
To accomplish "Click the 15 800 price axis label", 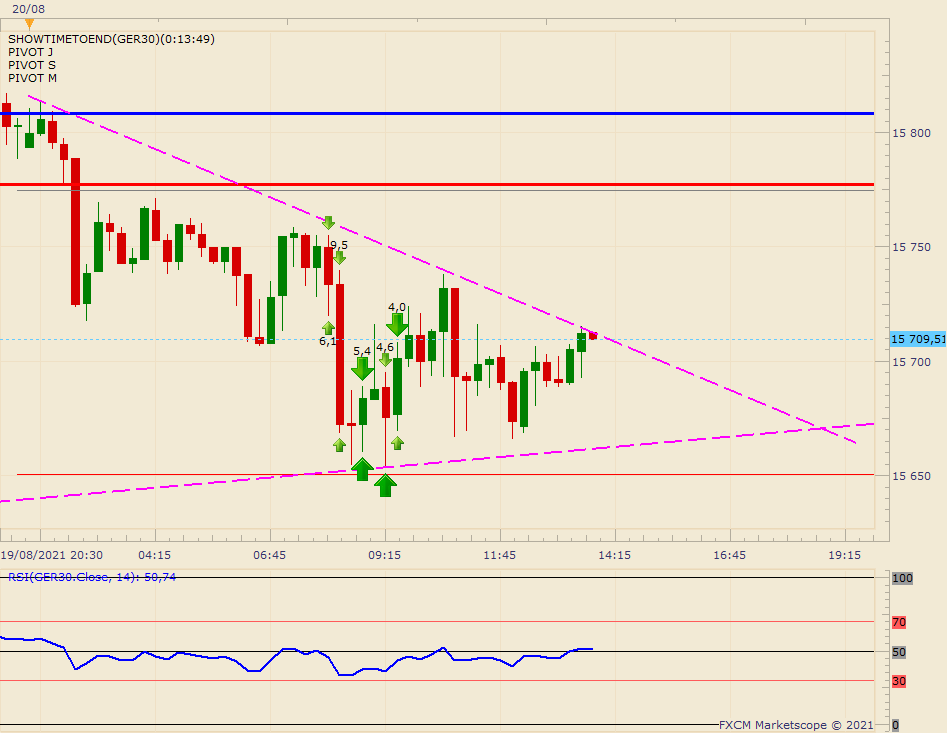I will [x=911, y=133].
